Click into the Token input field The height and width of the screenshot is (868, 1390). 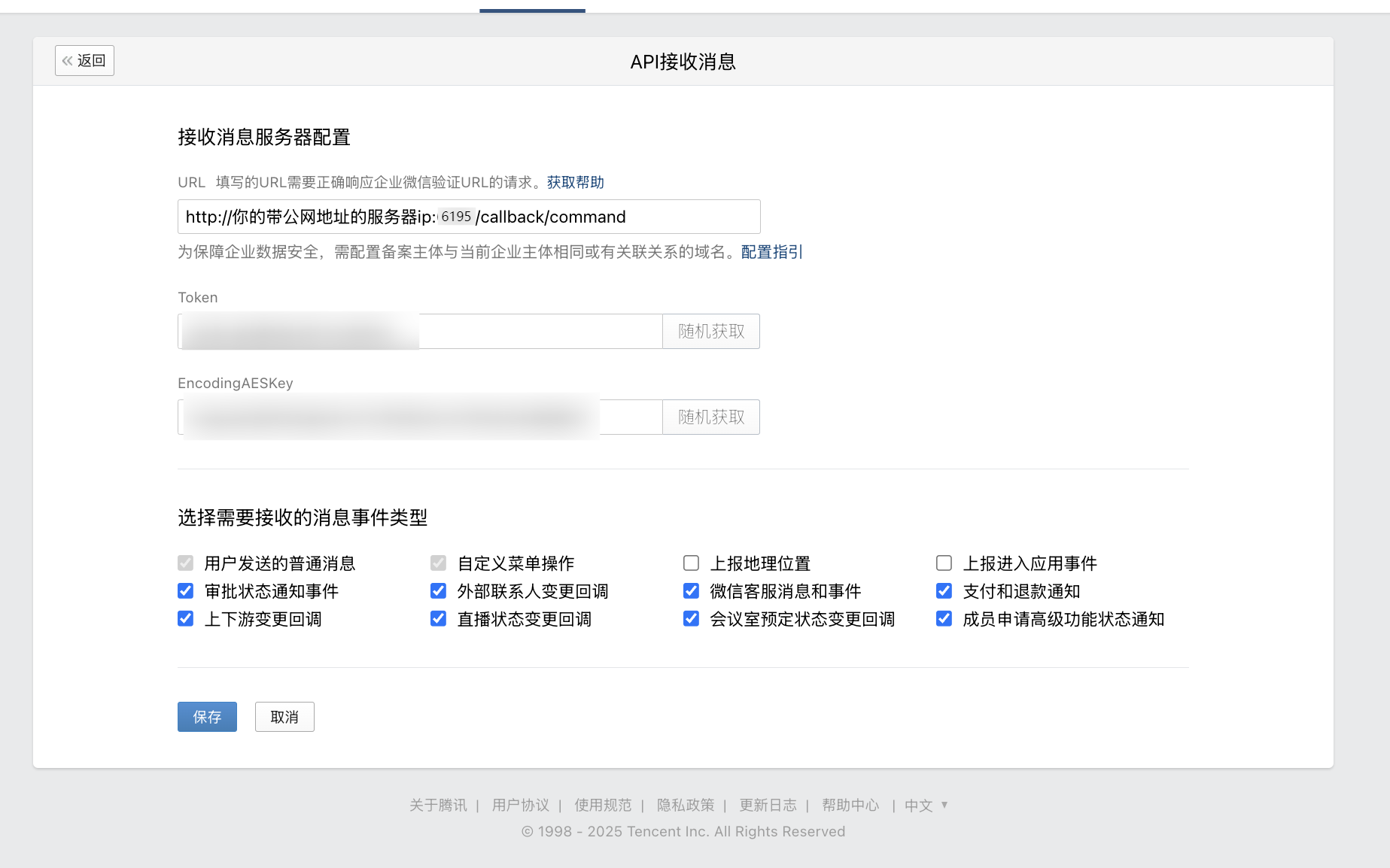coord(539,332)
